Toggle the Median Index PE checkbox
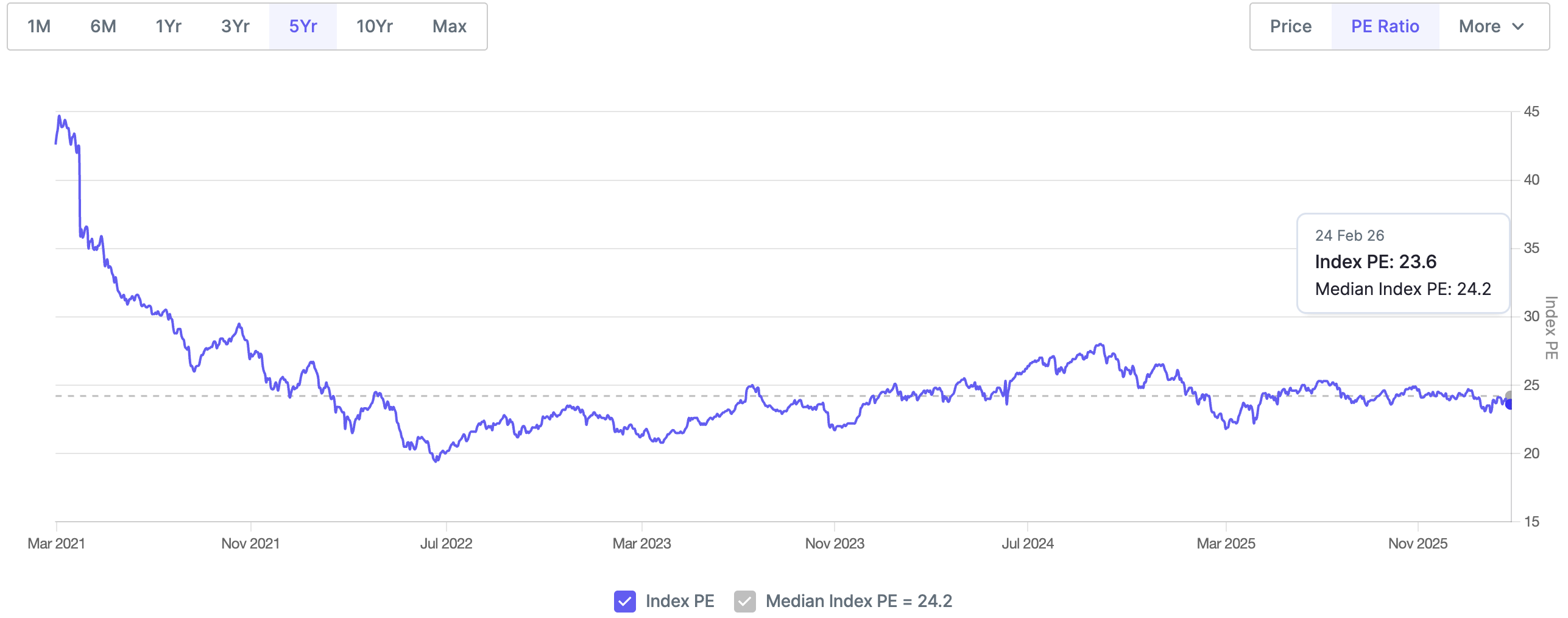 [744, 601]
